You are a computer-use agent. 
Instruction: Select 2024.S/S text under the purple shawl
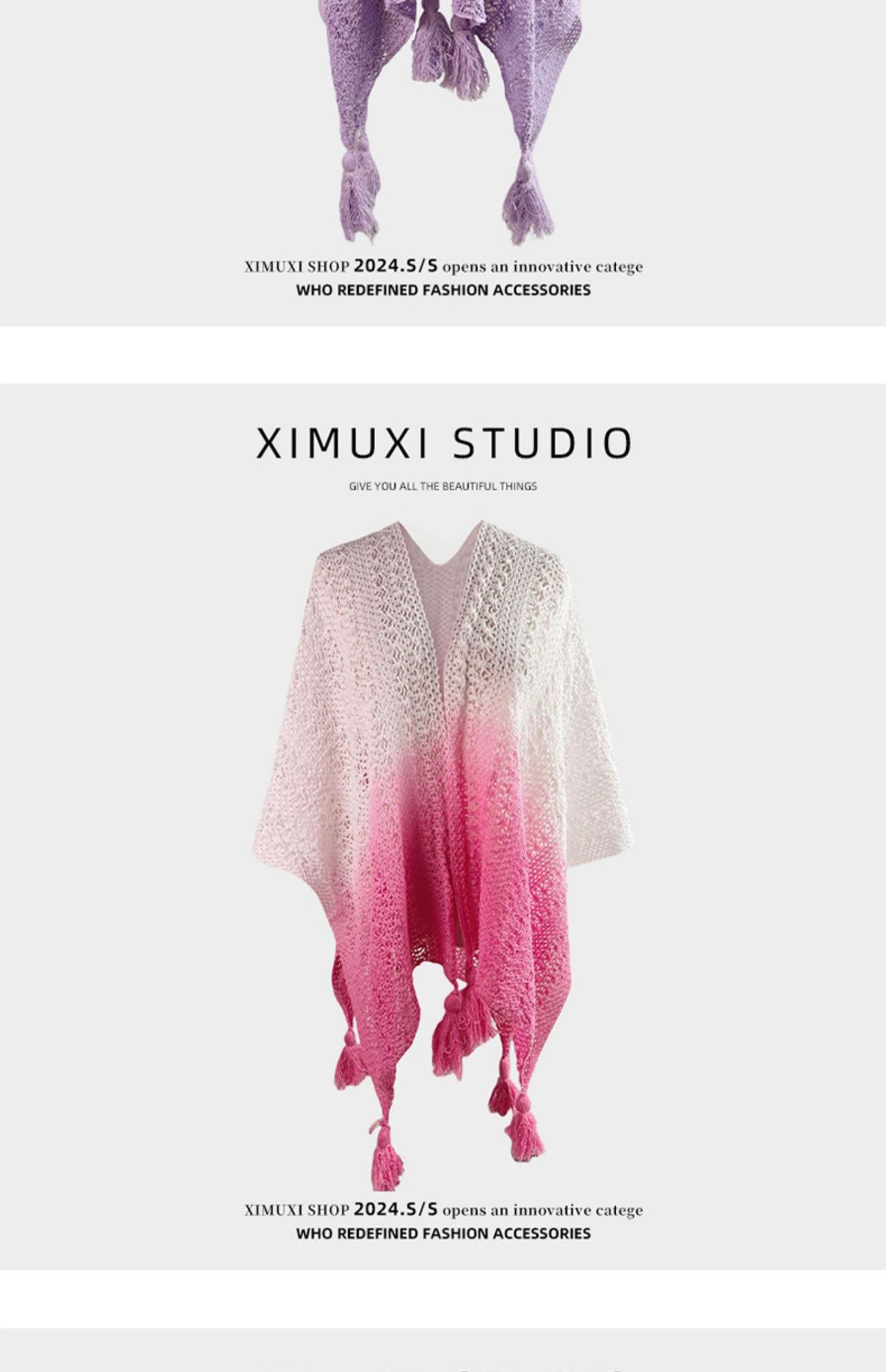396,266
